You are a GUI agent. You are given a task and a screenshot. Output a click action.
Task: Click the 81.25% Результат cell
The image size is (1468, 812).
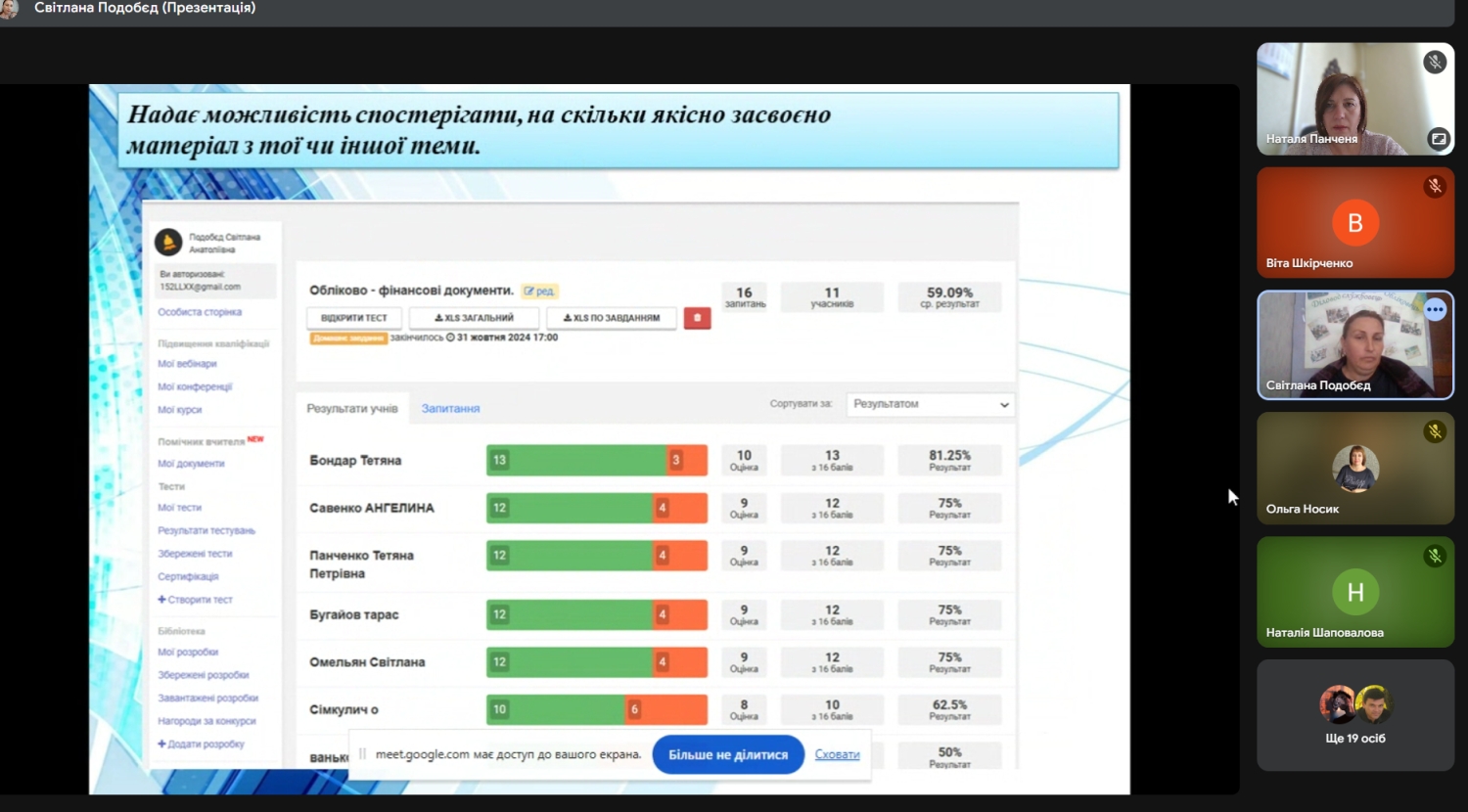pyautogui.click(x=949, y=460)
